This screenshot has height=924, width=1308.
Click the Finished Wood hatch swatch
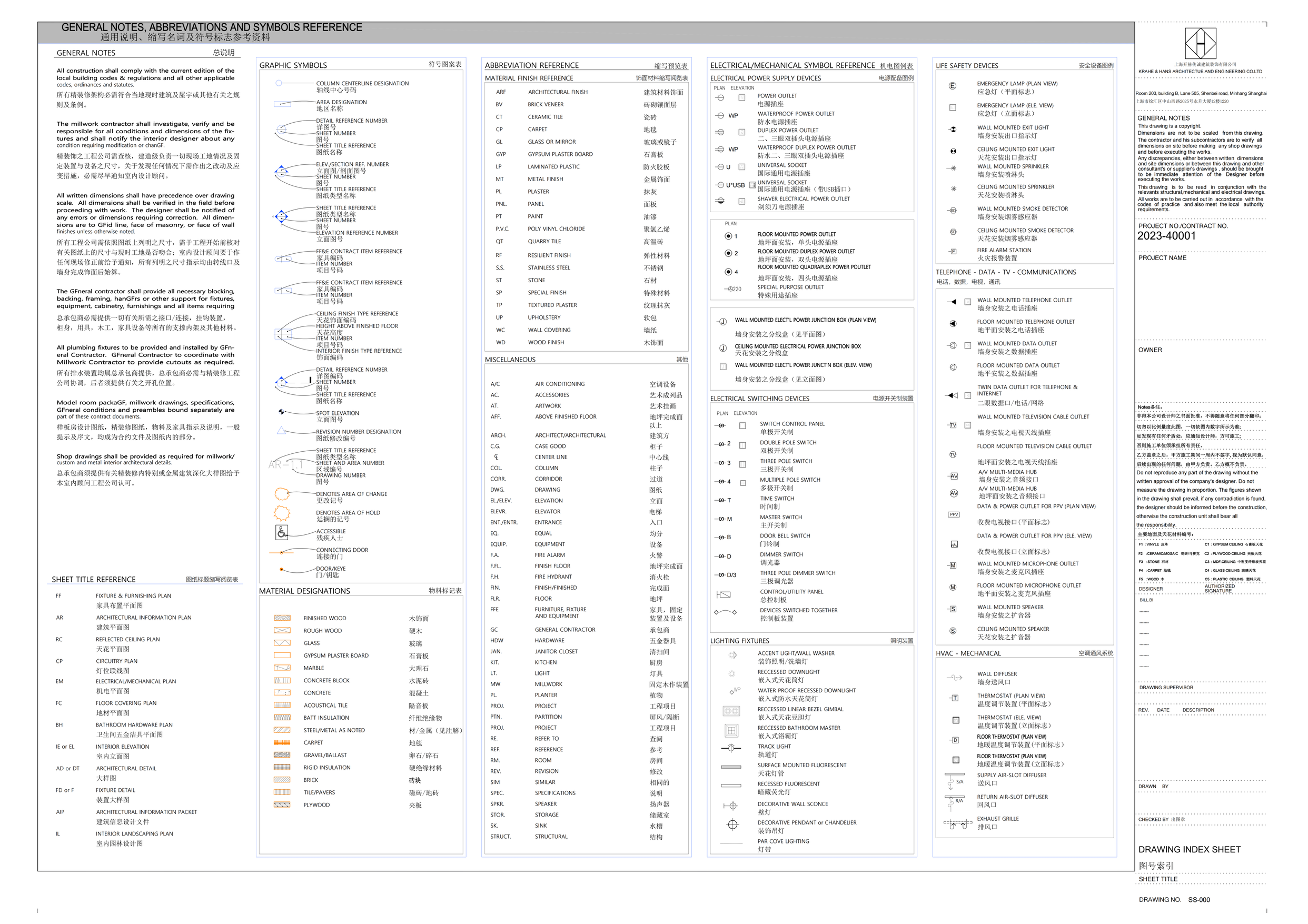pyautogui.click(x=282, y=618)
